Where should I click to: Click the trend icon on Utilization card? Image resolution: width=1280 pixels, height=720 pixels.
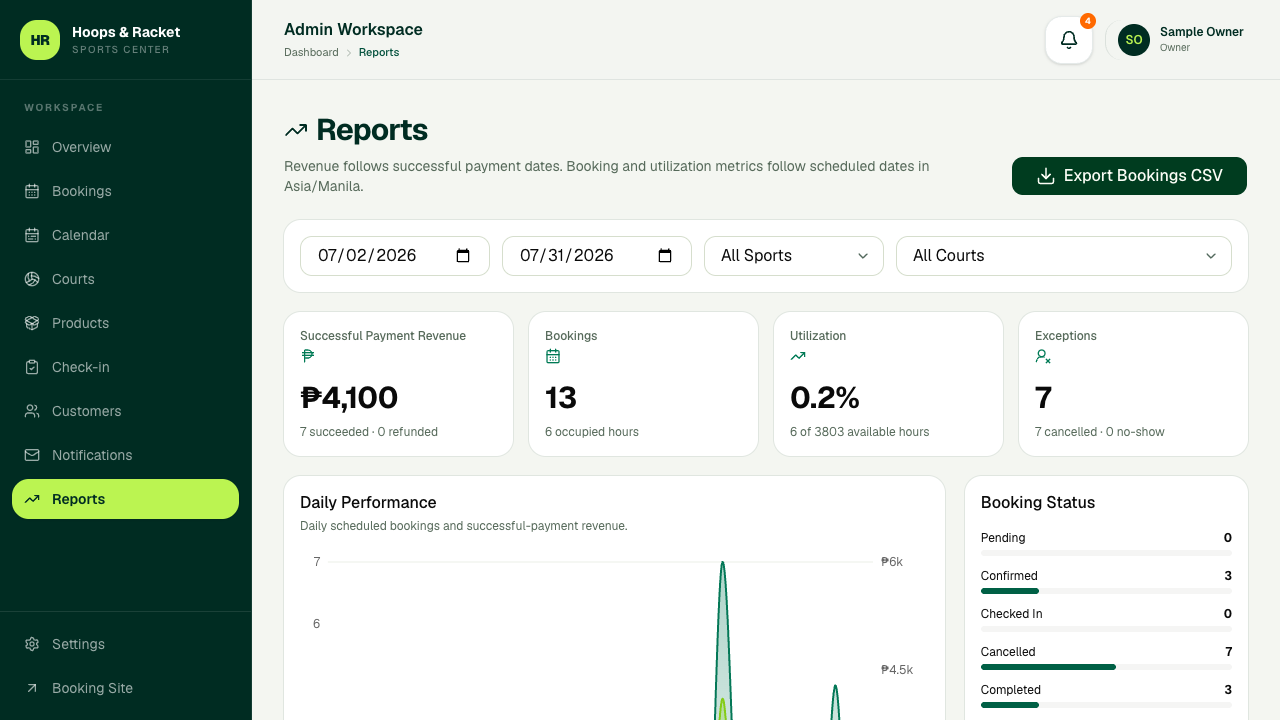[797, 356]
